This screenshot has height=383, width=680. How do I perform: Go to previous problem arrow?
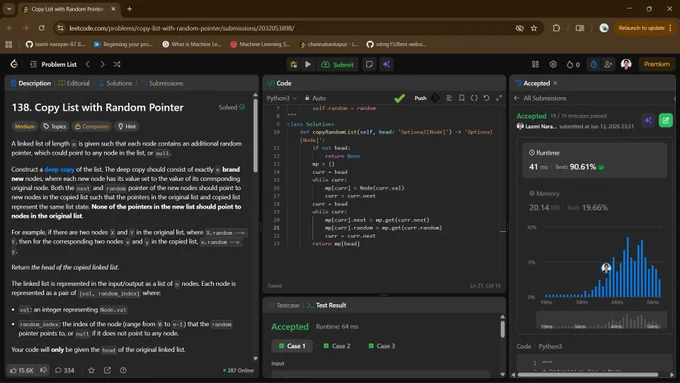(x=88, y=64)
